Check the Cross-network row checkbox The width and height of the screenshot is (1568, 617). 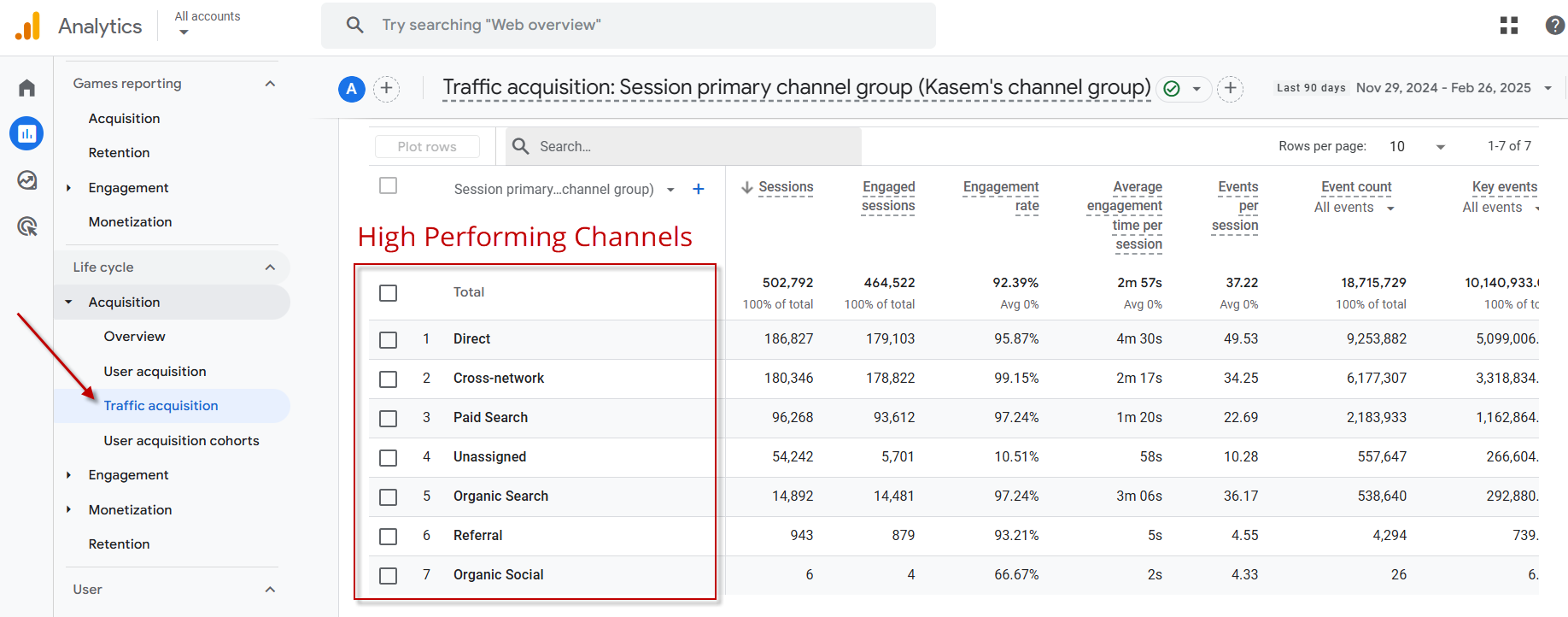pos(389,379)
